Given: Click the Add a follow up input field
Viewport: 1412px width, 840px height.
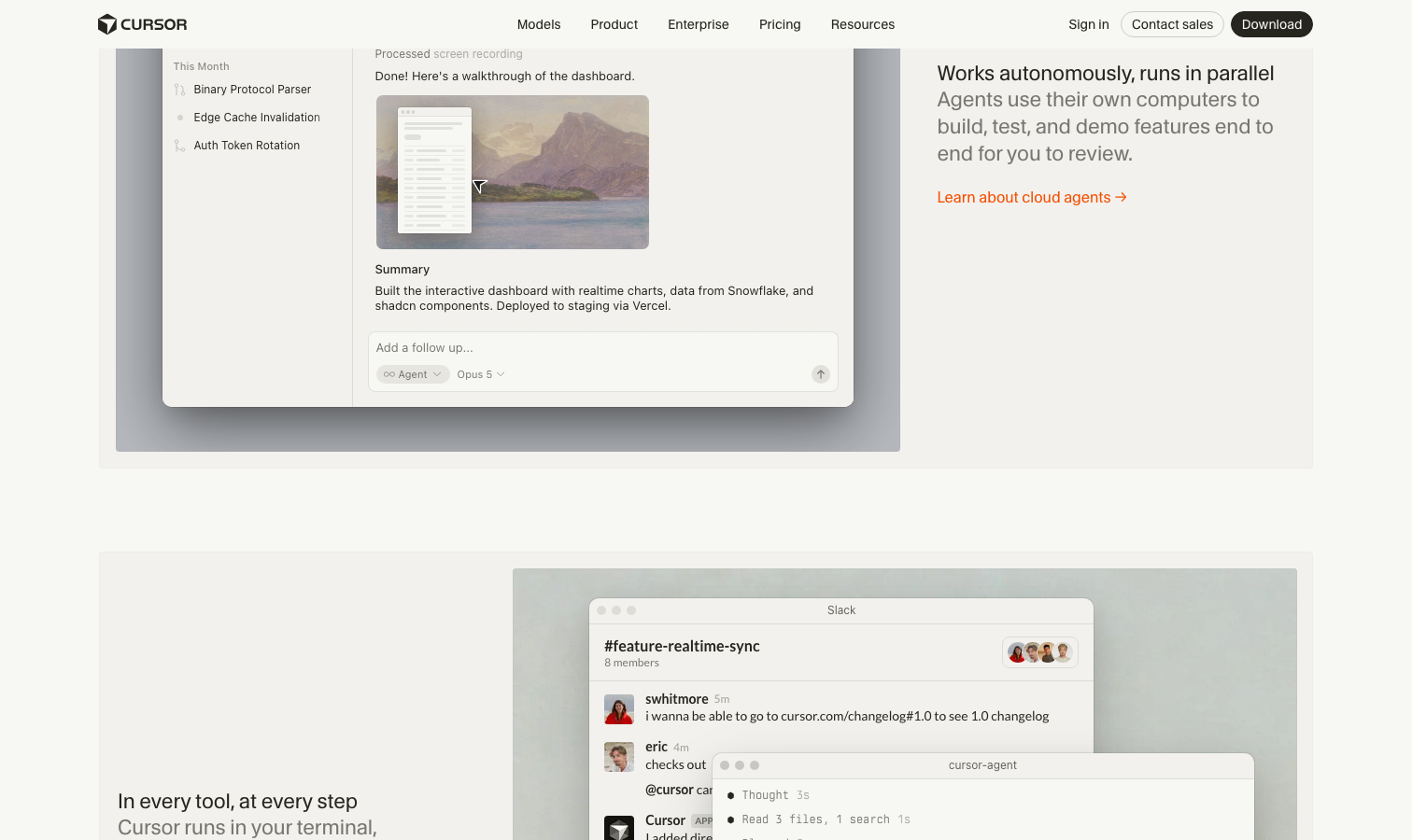Looking at the screenshot, I should (603, 348).
